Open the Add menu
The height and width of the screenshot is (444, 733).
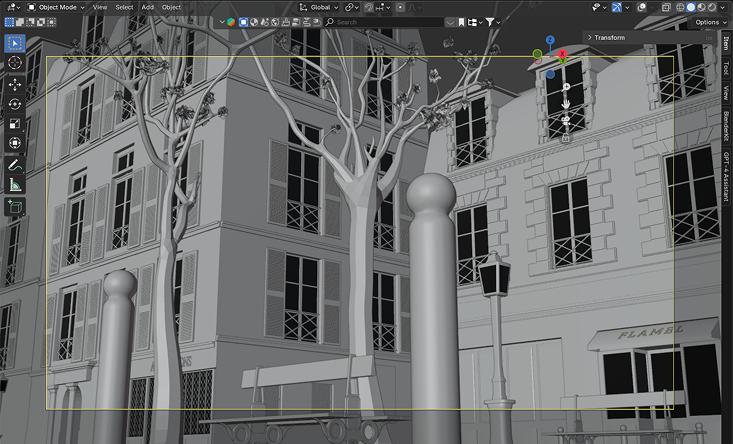[147, 7]
